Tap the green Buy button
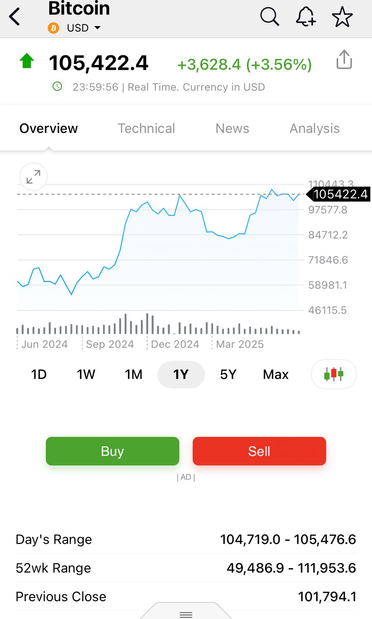372x619 pixels. [x=113, y=451]
